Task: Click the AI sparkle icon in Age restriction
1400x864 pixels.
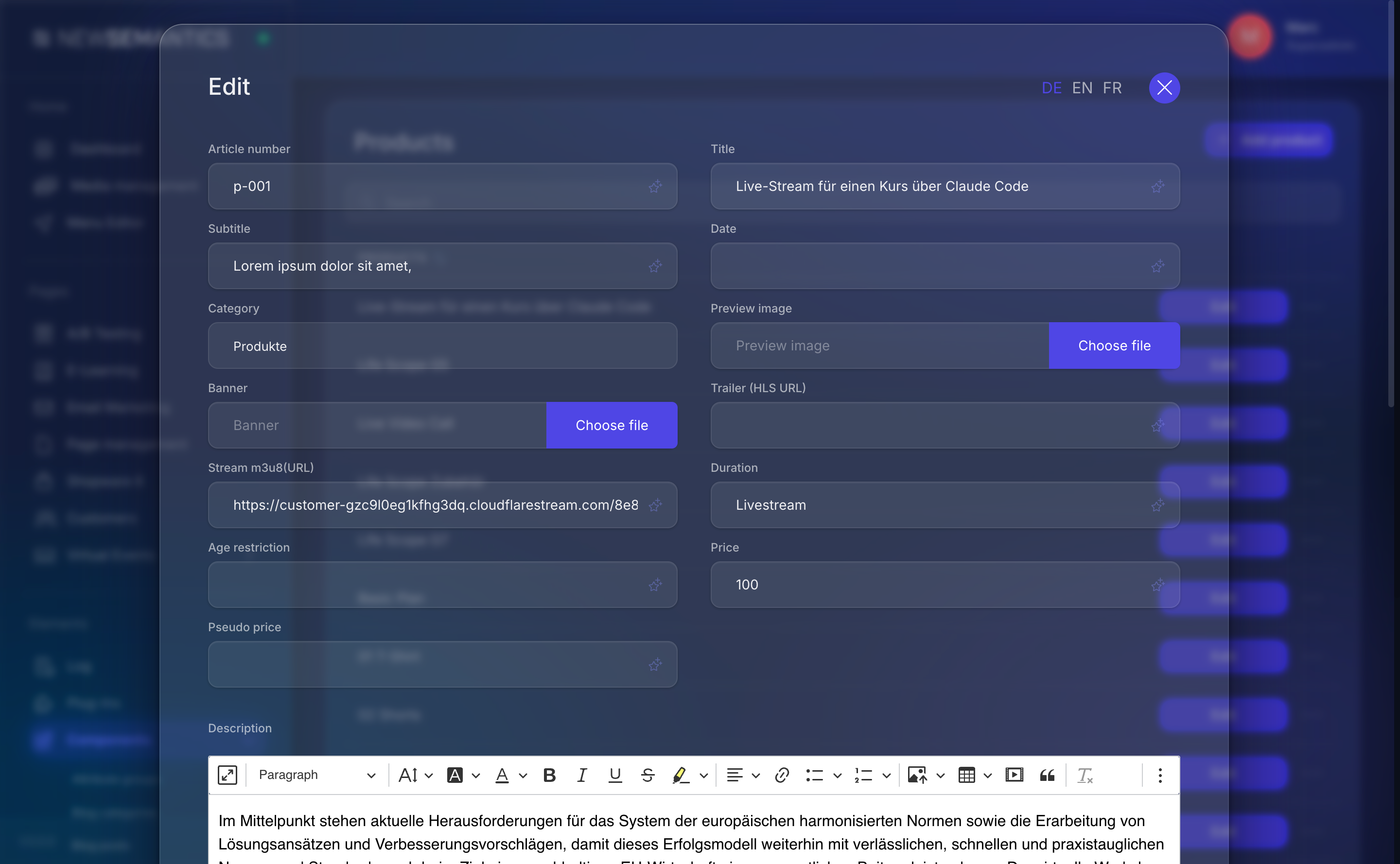Action: 655,585
